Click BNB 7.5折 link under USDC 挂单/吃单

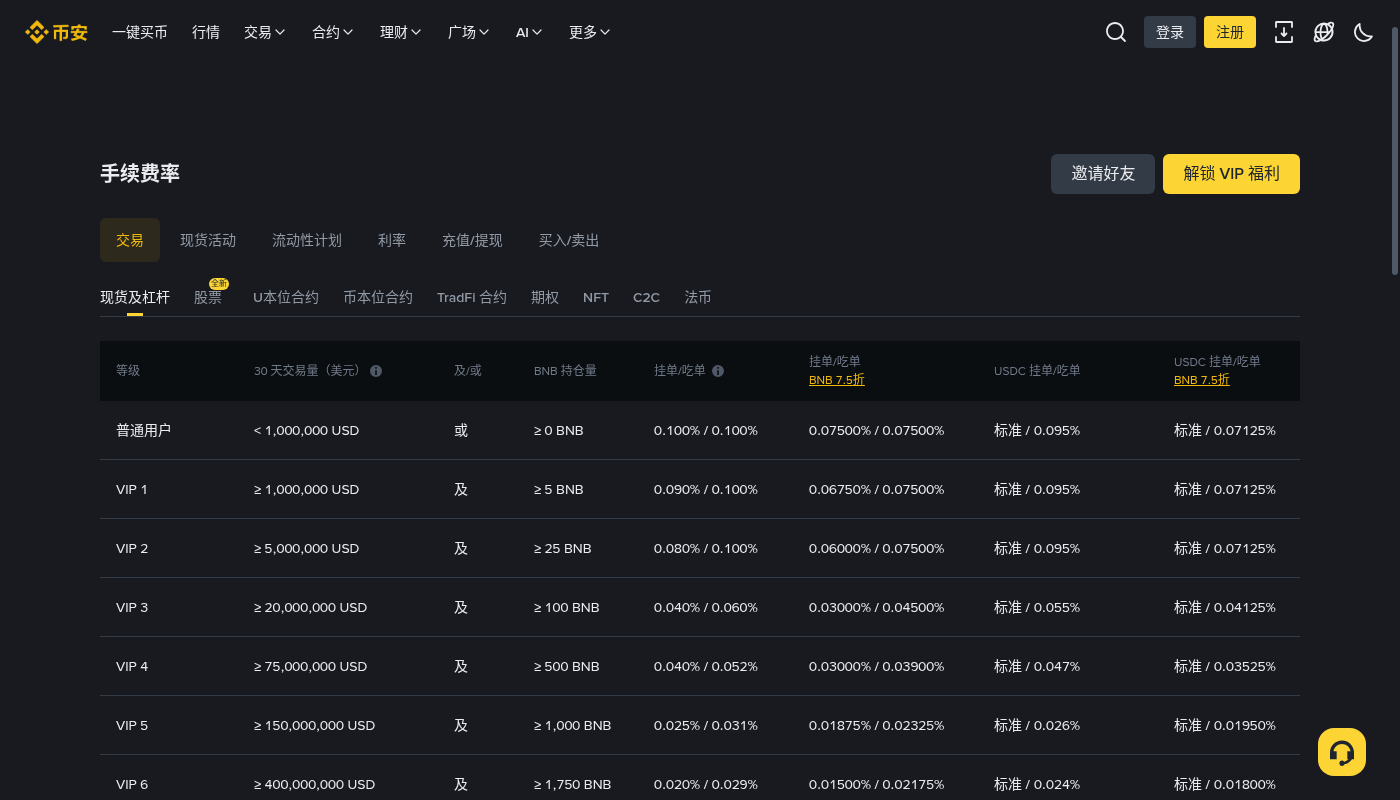(1202, 380)
